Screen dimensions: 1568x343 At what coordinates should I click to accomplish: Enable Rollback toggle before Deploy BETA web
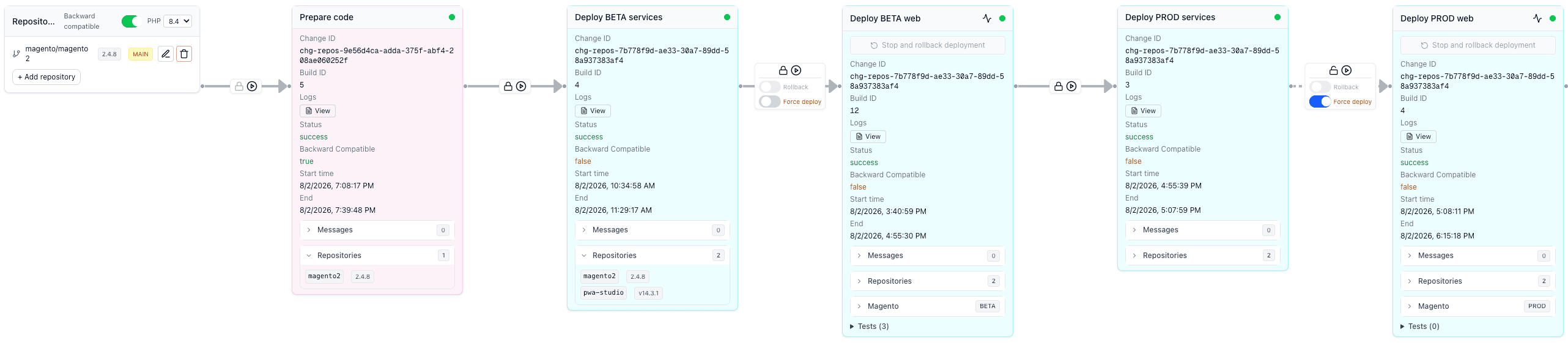[x=770, y=87]
